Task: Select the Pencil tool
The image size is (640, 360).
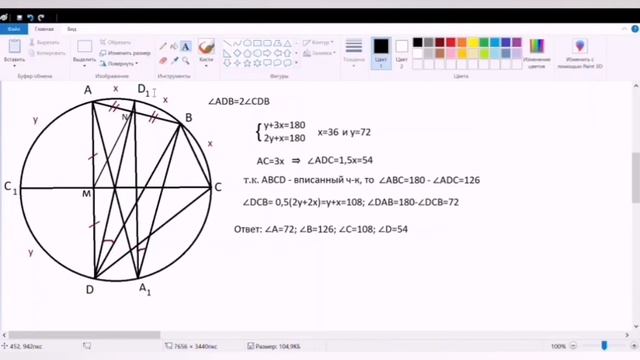Action: [163, 46]
